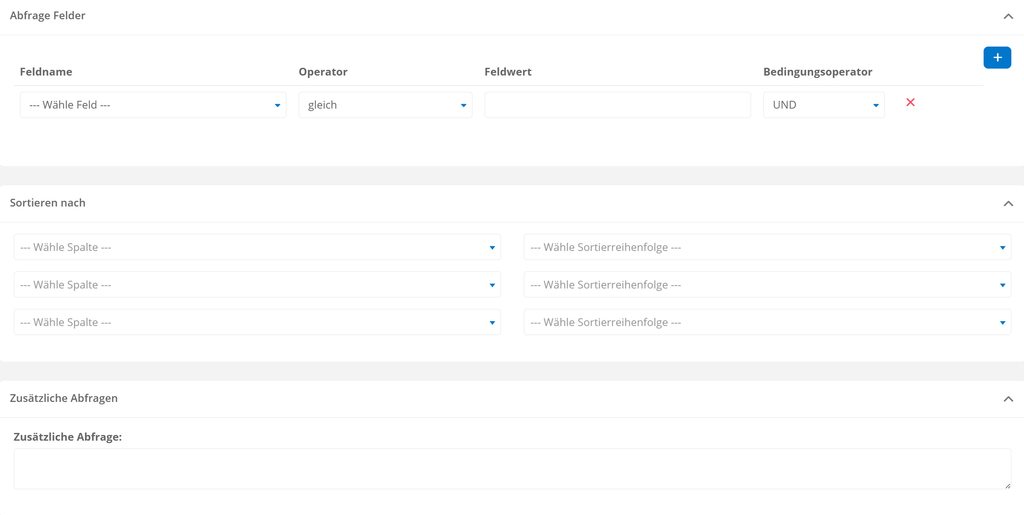
Task: Open the second Wähle Spalte dropdown
Action: (x=257, y=285)
